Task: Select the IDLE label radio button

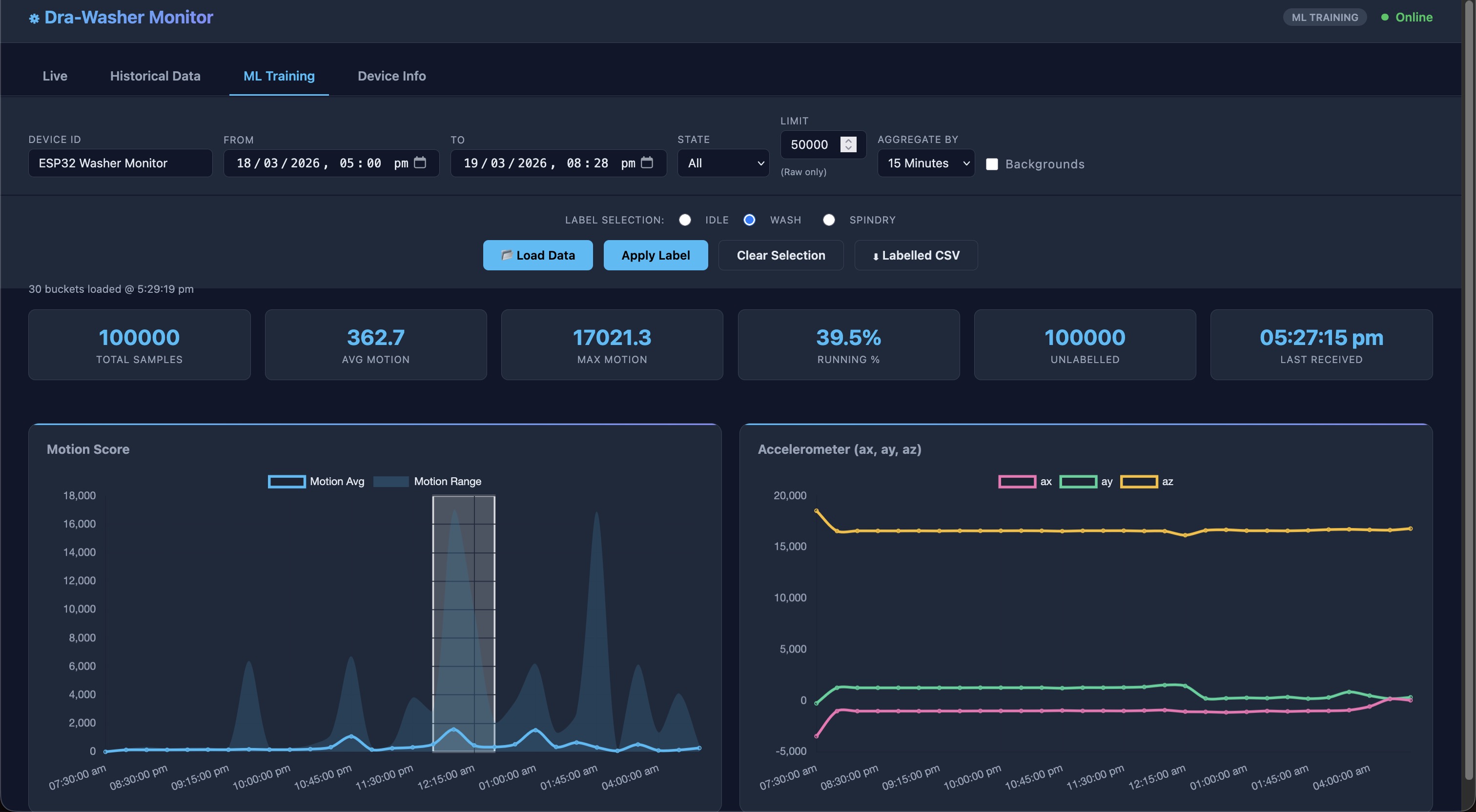Action: pyautogui.click(x=685, y=220)
